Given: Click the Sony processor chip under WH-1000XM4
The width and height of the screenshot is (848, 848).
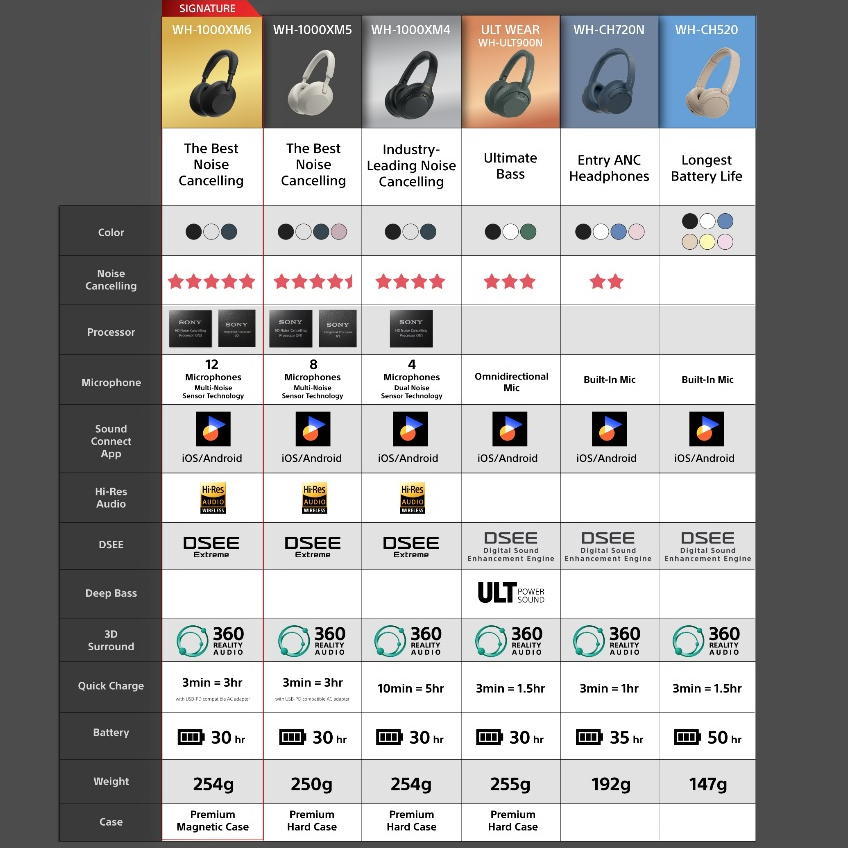Looking at the screenshot, I should pos(411,328).
